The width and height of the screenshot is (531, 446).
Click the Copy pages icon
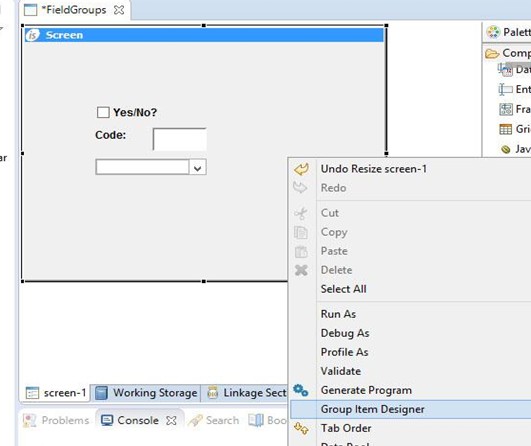pyautogui.click(x=301, y=232)
